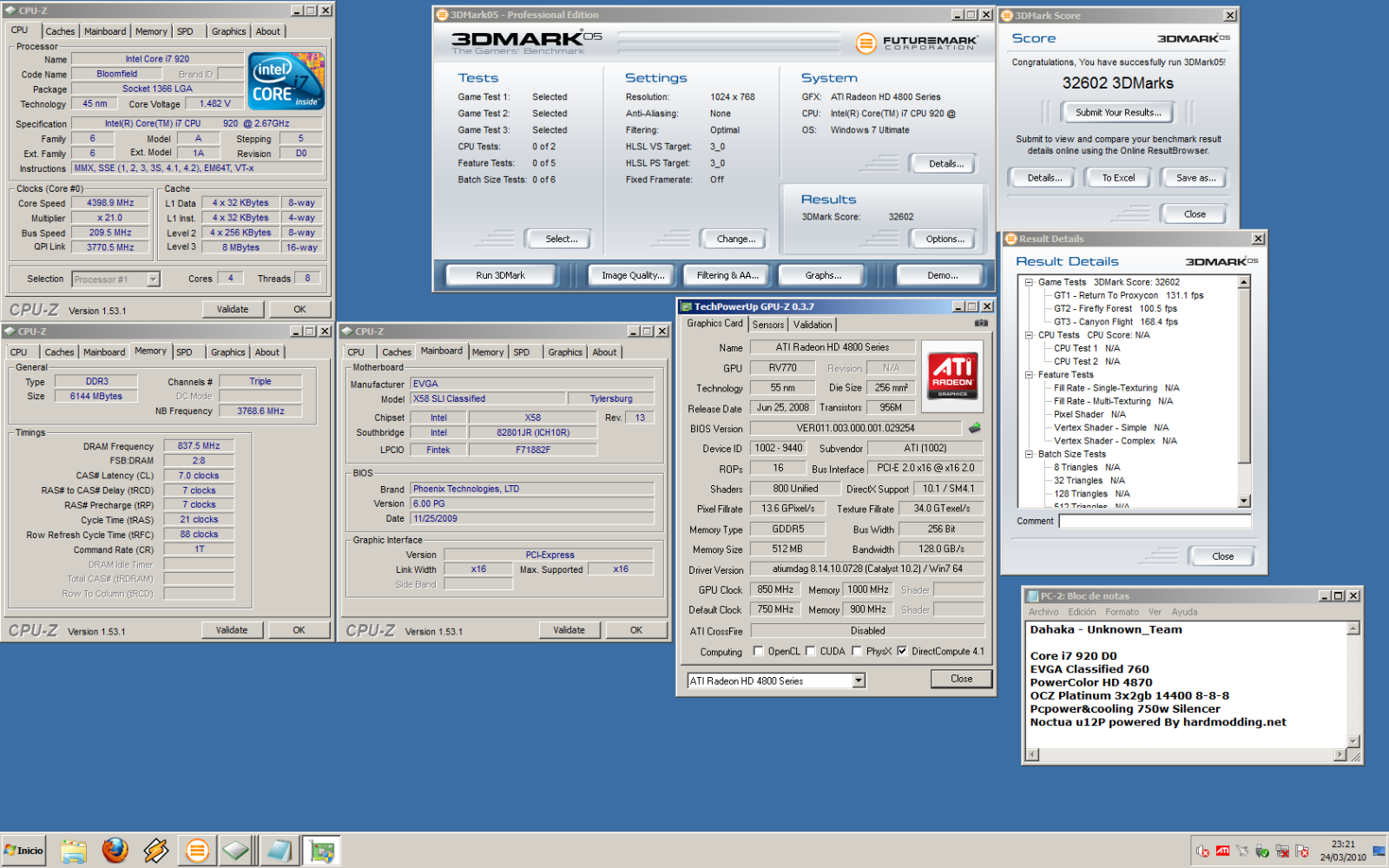Toggle the CUDA checkbox in GPU-Z
1389x868 pixels.
[x=811, y=651]
